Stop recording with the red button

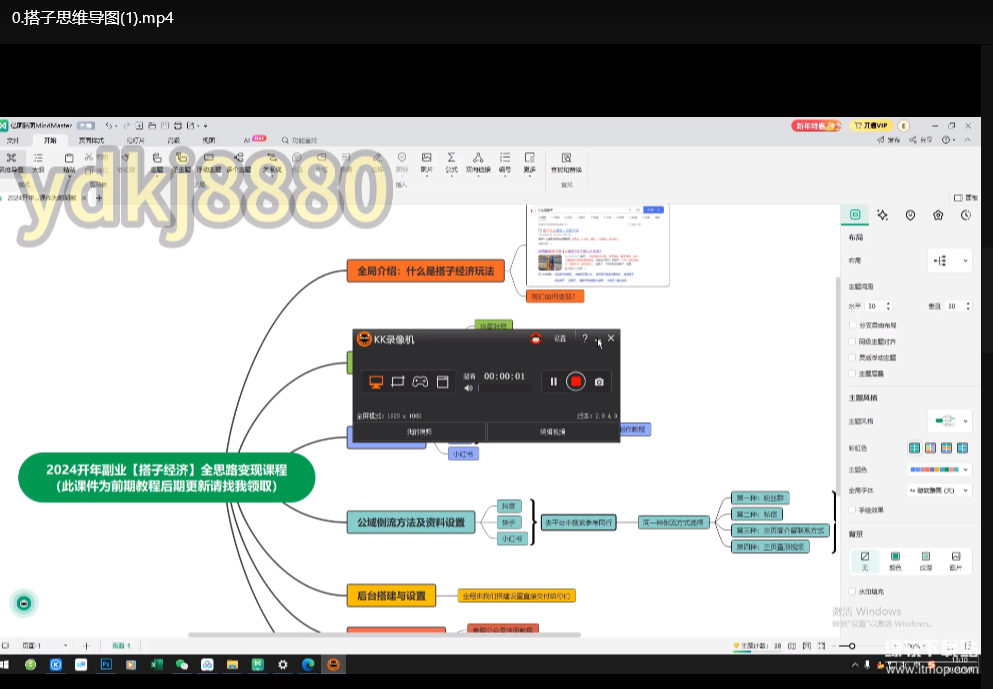click(x=576, y=381)
